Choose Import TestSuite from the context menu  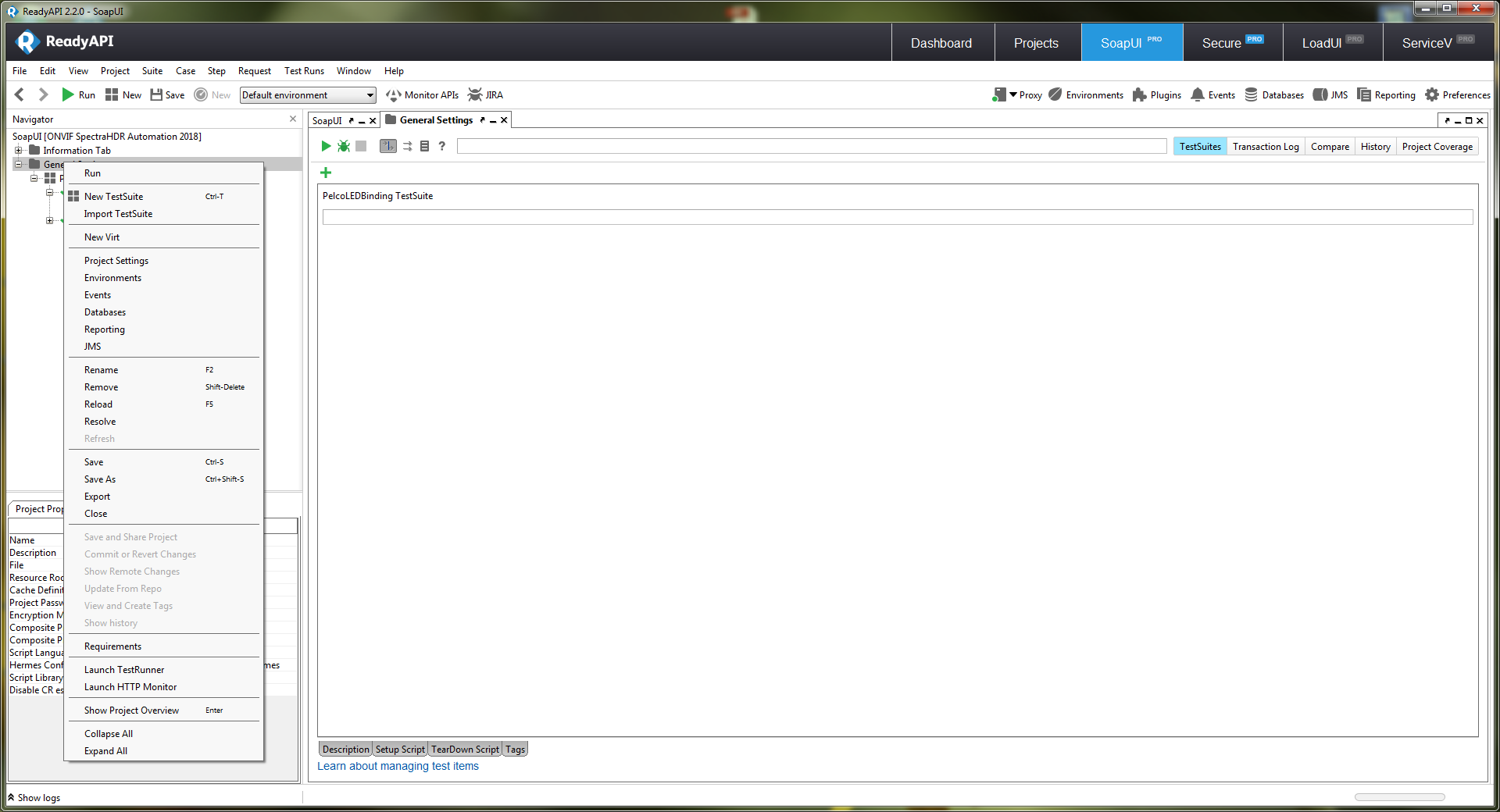pos(163,214)
